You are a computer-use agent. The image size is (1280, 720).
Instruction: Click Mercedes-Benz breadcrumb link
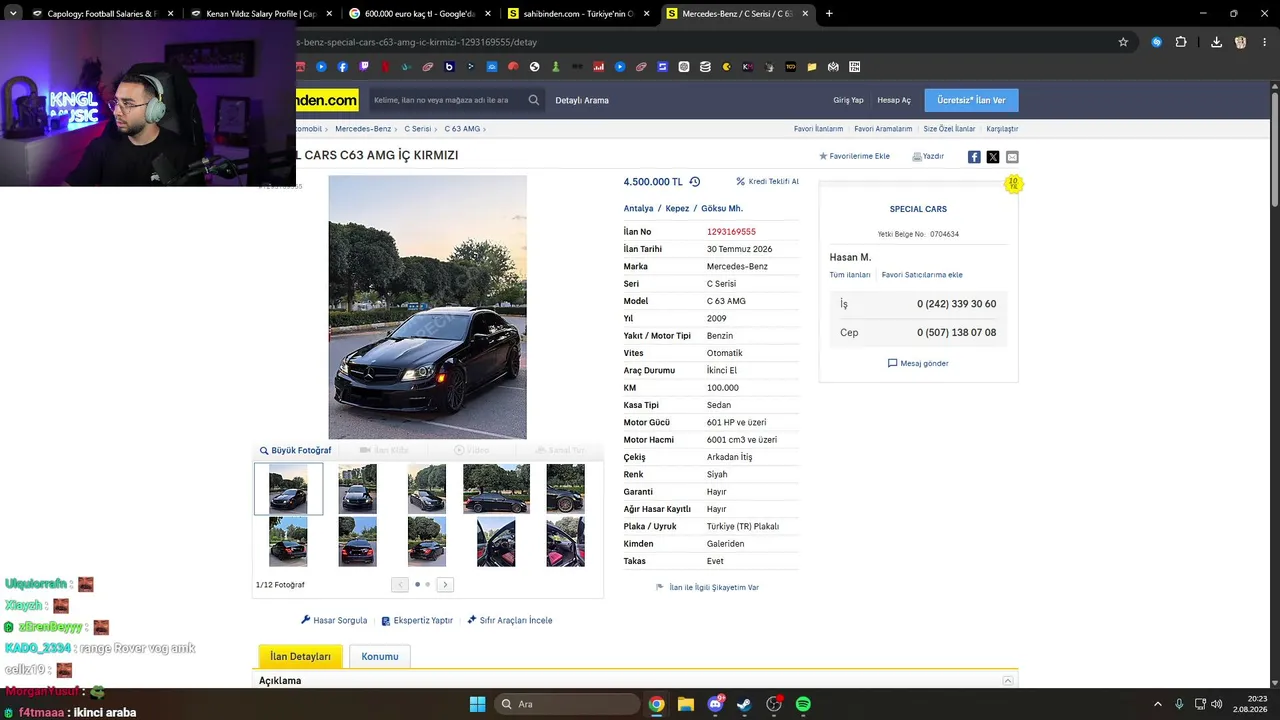(363, 129)
